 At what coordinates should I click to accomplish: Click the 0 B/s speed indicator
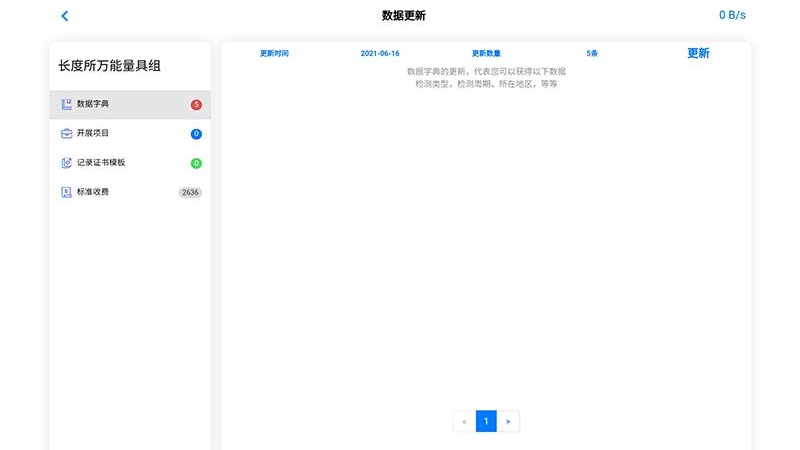click(x=732, y=15)
